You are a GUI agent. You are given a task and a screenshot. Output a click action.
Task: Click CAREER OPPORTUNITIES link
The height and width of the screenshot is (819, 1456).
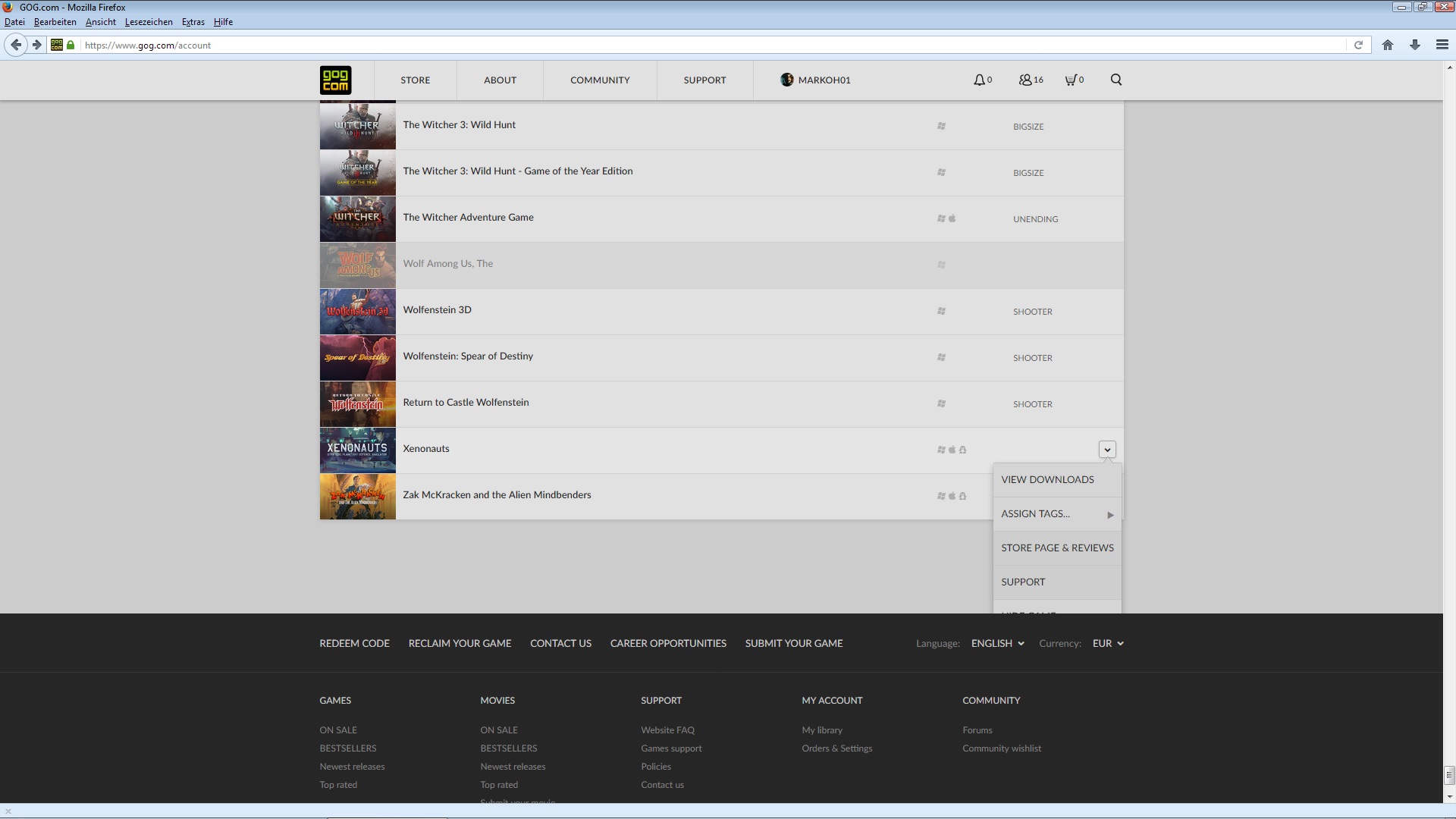pyautogui.click(x=668, y=643)
